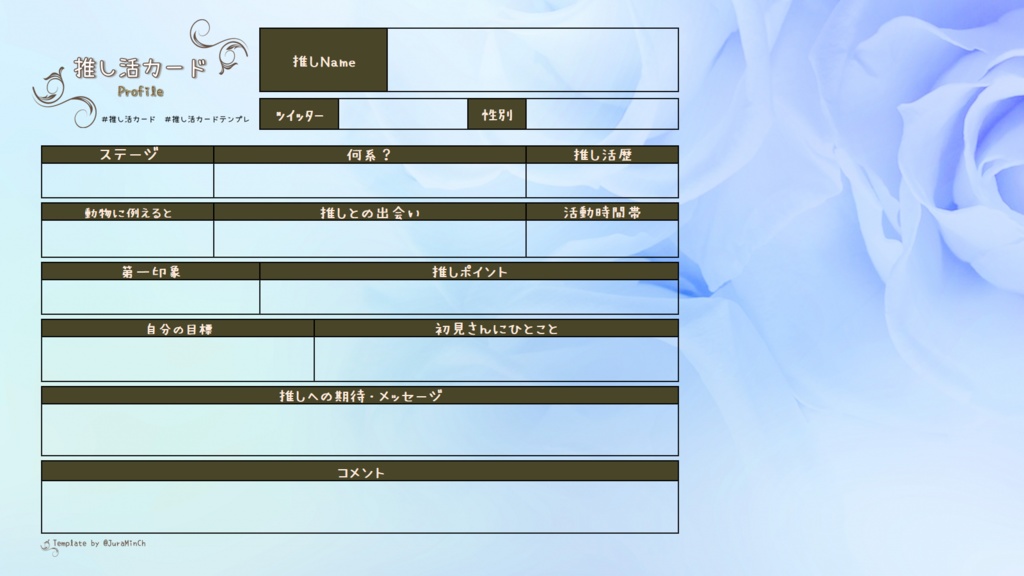Click the 推し活カード title text
Viewport: 1024px width, 576px height.
[140, 68]
